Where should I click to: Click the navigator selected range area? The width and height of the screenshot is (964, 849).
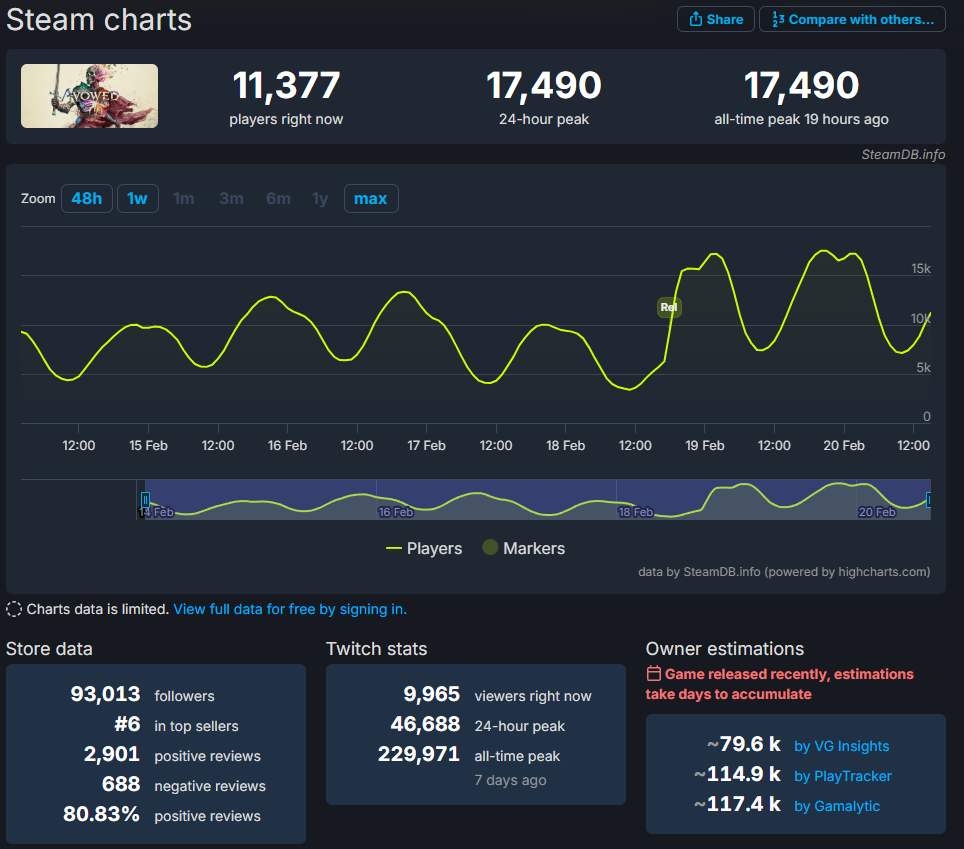(537, 499)
